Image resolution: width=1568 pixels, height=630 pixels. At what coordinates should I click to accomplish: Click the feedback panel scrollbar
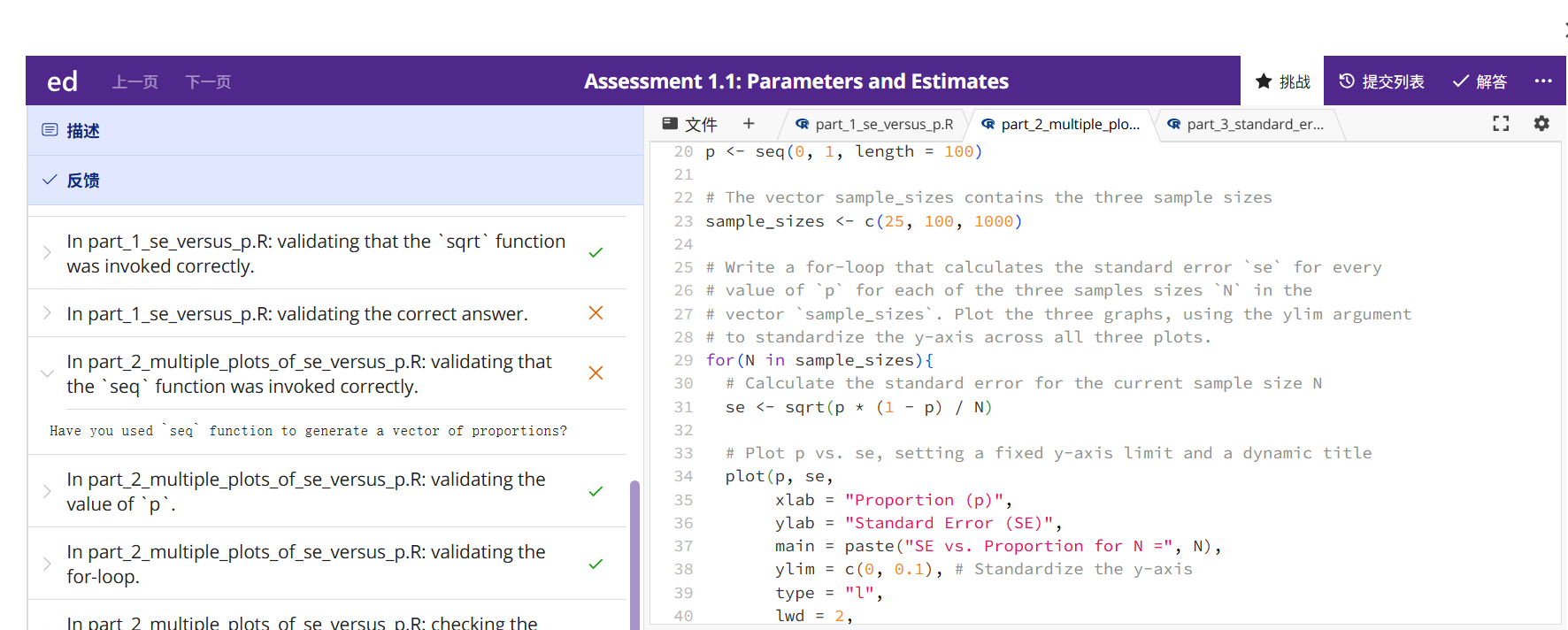point(634,555)
